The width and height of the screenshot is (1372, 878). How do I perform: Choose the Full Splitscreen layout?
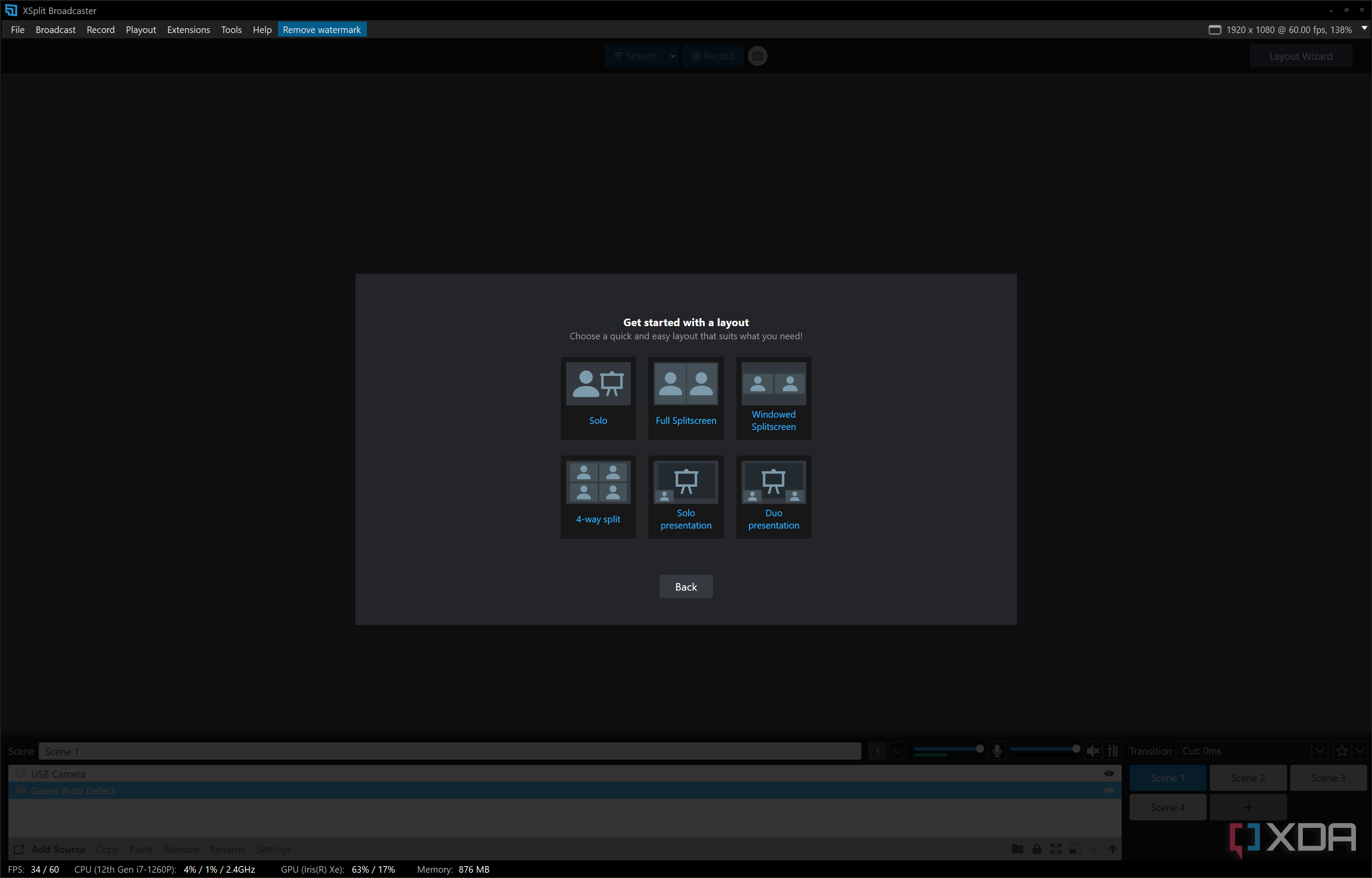point(685,399)
